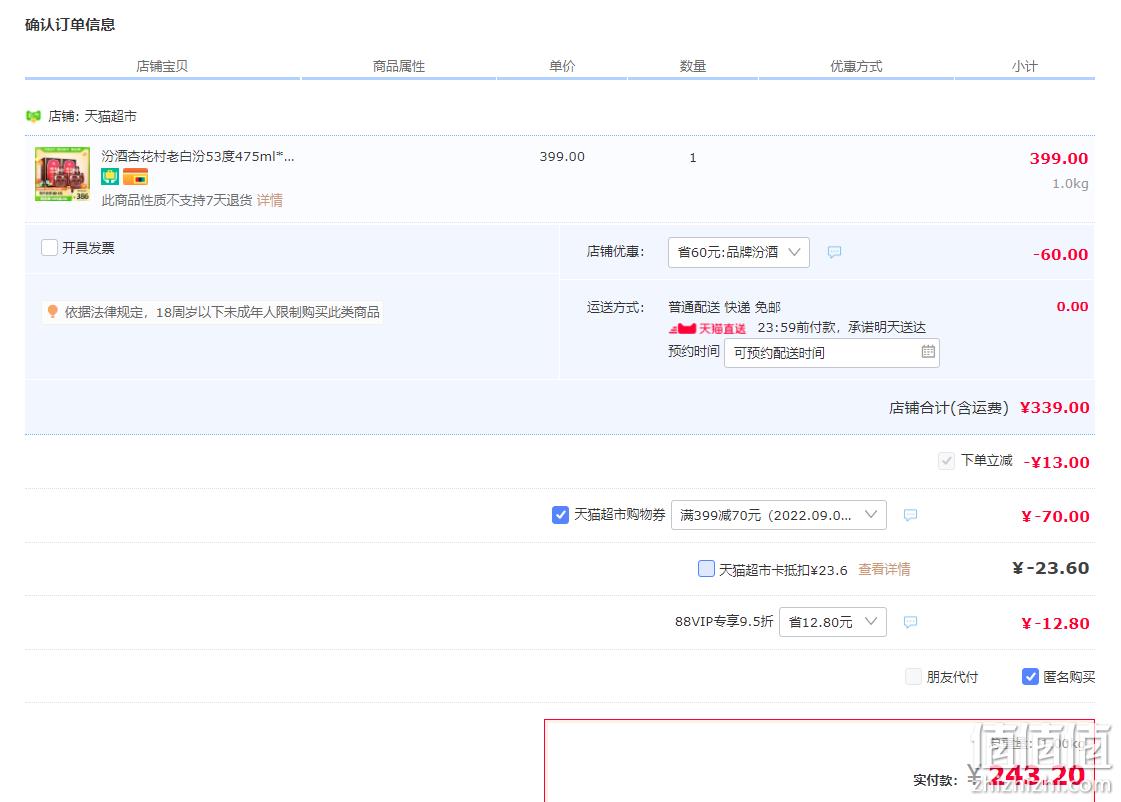Image resolution: width=1121 pixels, height=802 pixels.
Task: Click the -60.00 store discount amount
Action: [1060, 254]
